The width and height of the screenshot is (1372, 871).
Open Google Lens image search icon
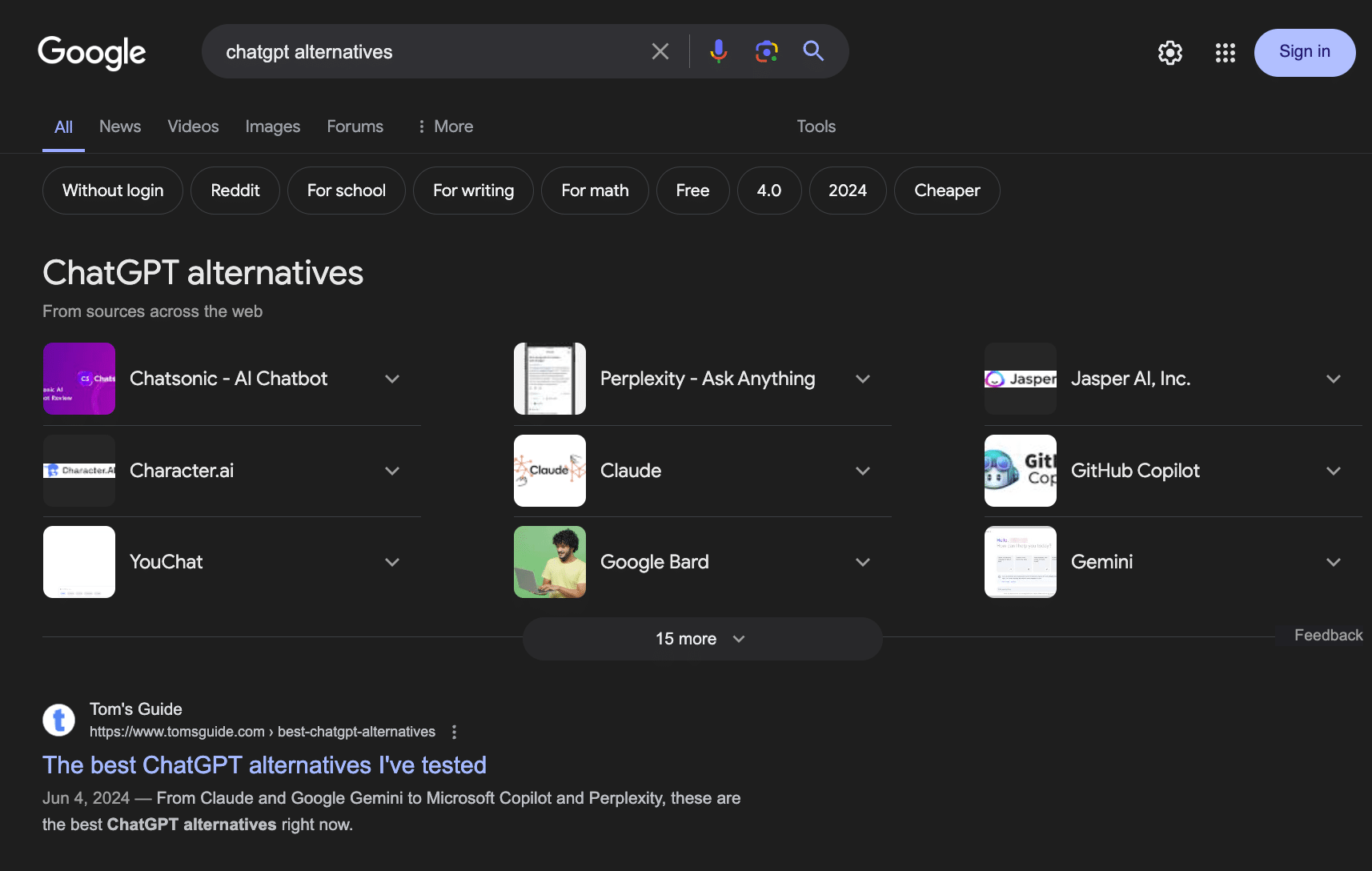click(767, 51)
